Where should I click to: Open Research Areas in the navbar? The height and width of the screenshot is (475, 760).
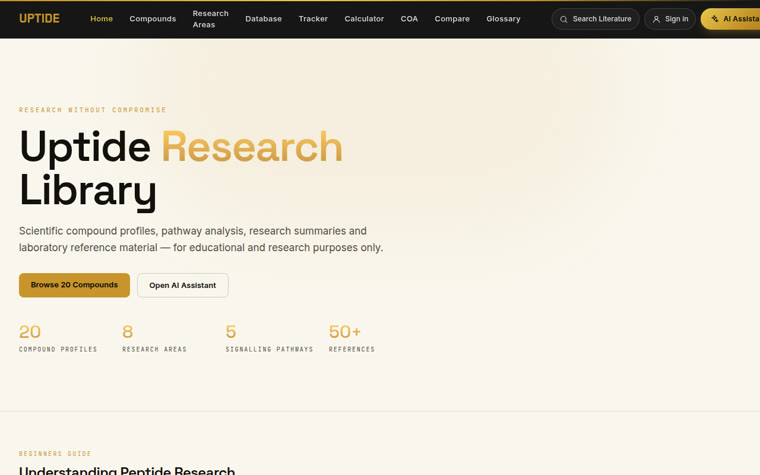[210, 19]
